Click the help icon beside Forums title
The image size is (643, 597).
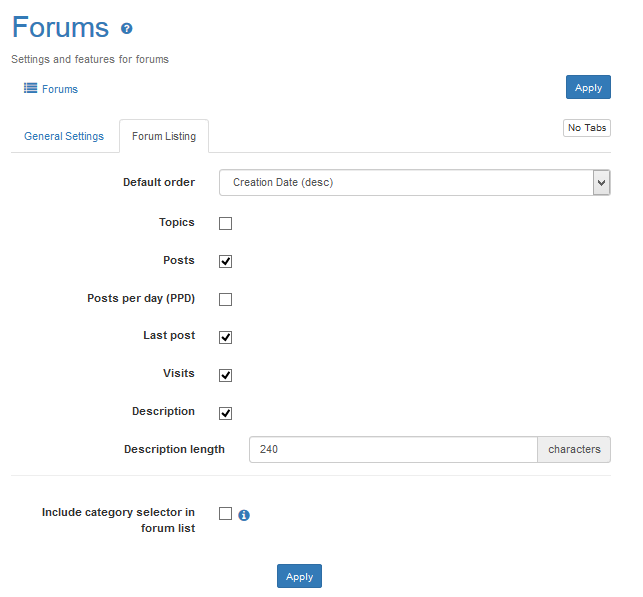click(126, 29)
